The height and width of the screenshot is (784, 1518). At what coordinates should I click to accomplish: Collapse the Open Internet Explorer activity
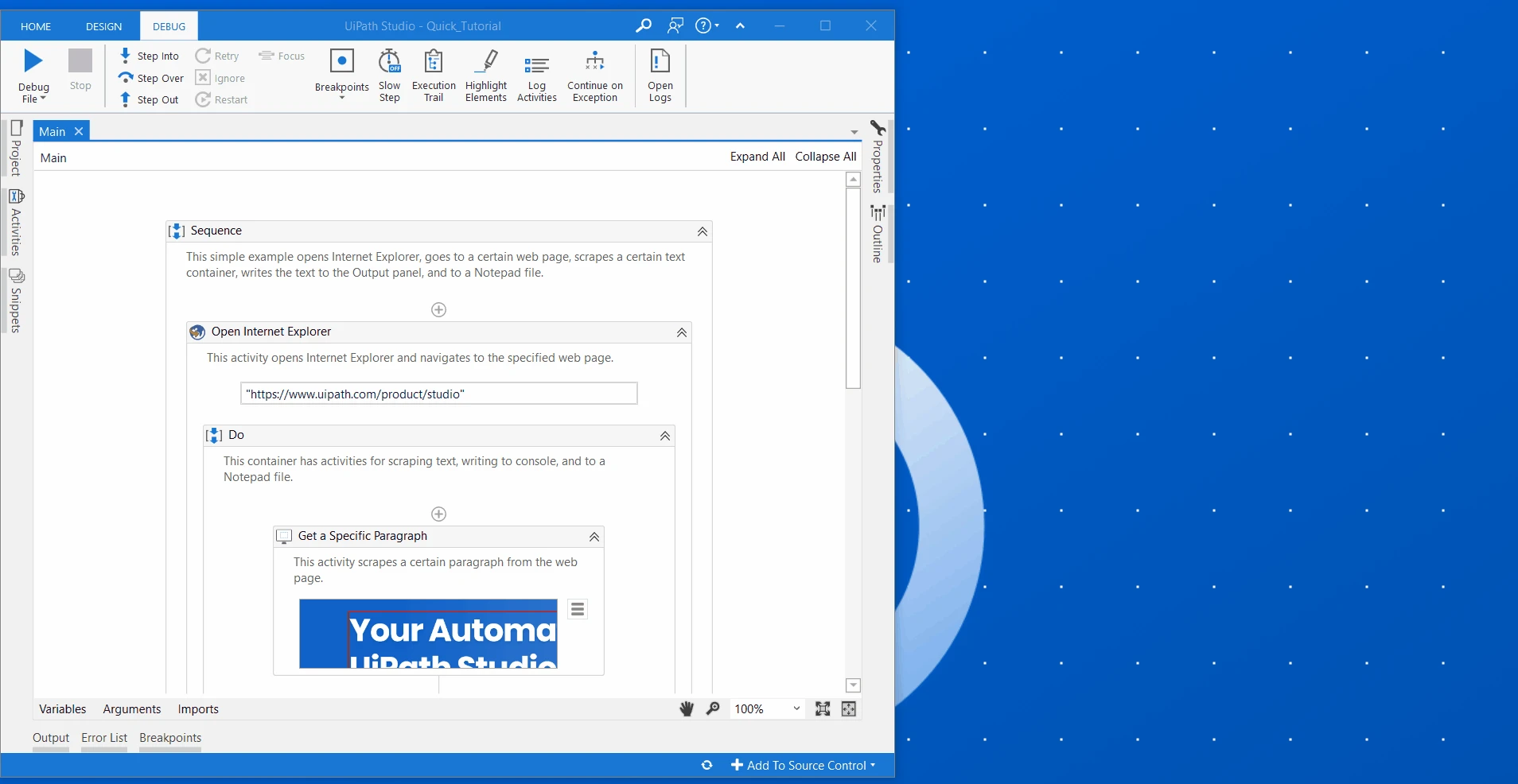[682, 332]
